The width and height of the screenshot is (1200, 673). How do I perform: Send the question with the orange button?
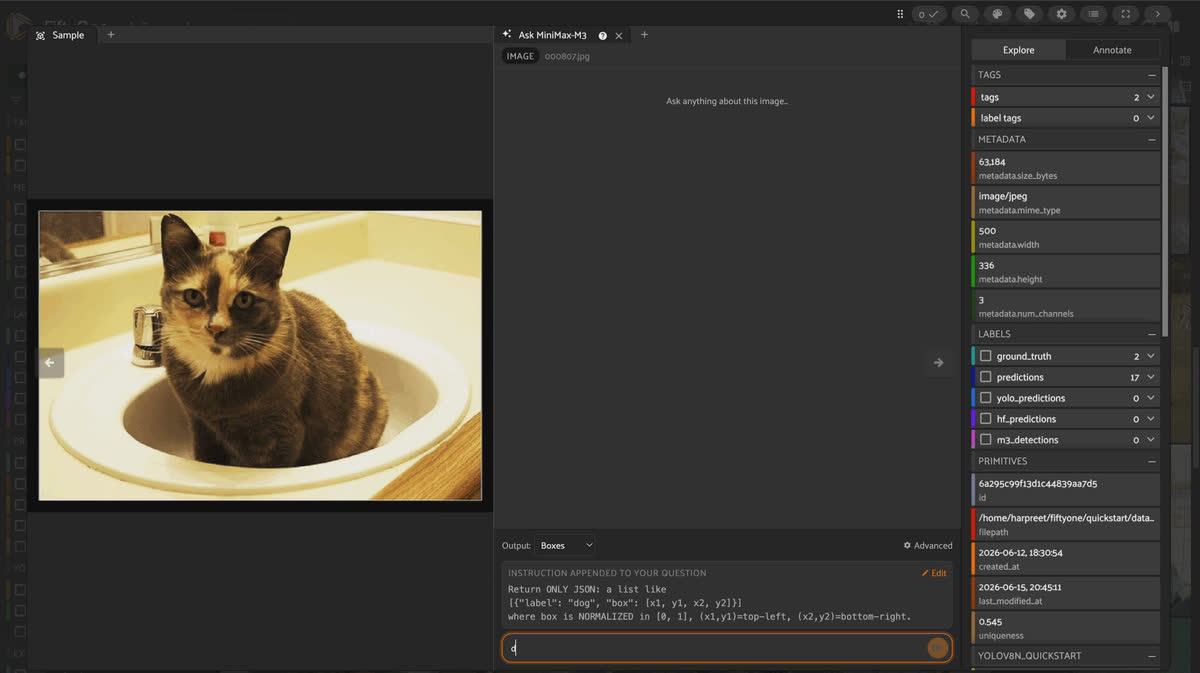[937, 648]
